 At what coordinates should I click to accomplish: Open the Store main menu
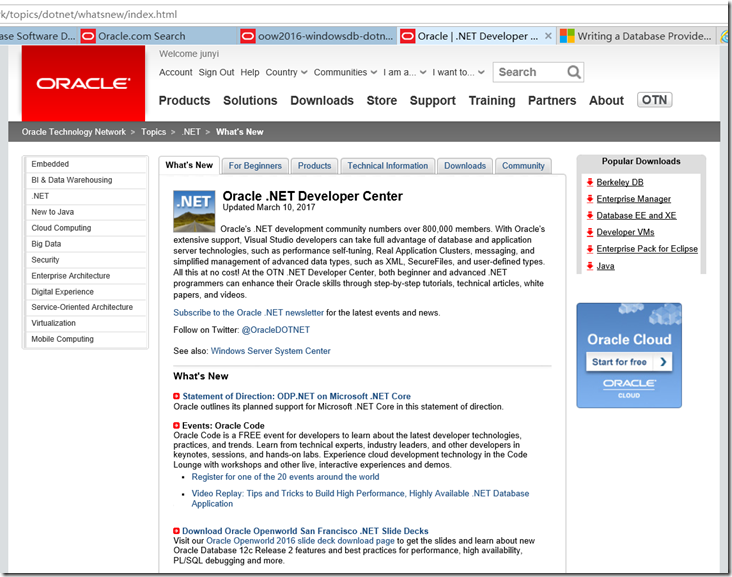point(382,100)
